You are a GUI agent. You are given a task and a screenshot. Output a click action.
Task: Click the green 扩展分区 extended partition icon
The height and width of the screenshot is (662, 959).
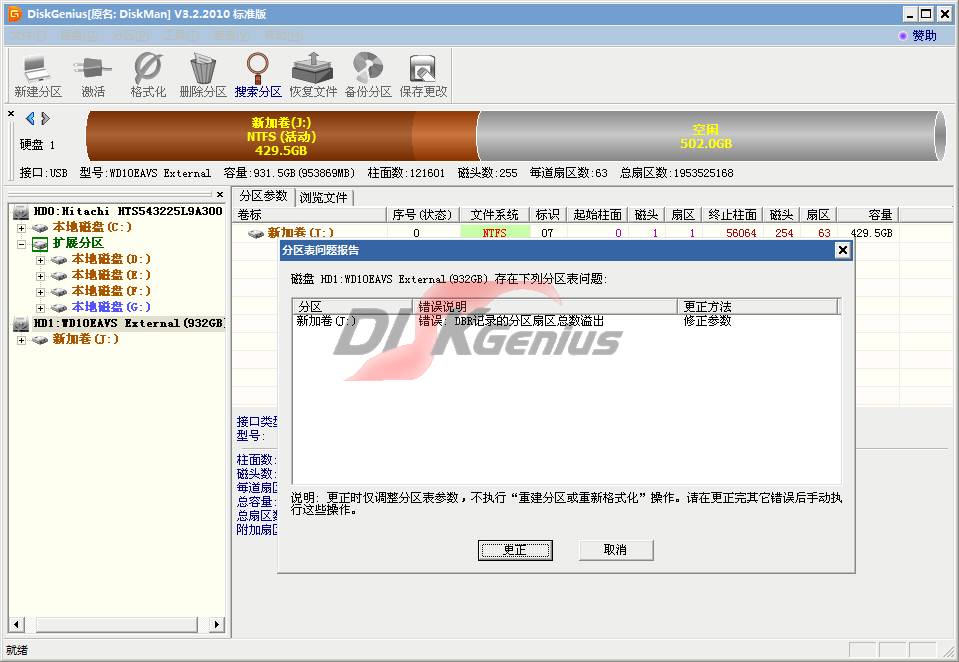[x=40, y=244]
